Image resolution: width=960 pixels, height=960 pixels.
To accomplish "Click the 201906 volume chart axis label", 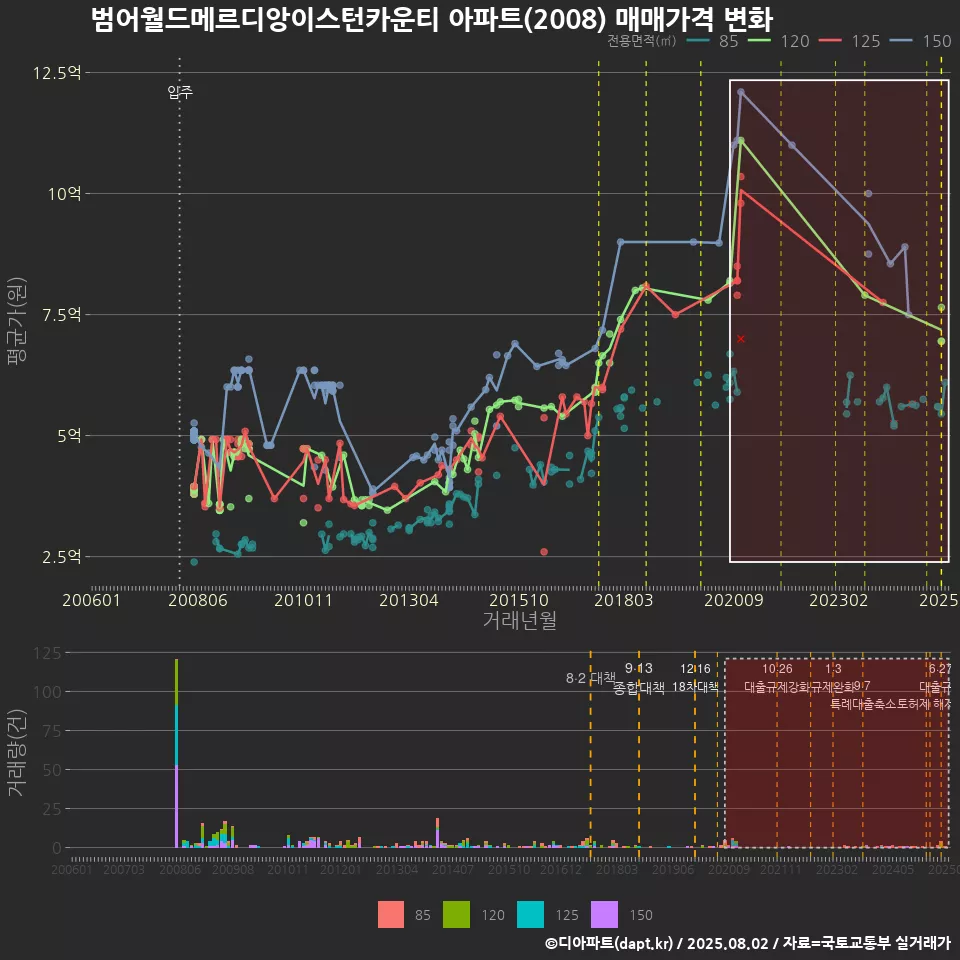I will pos(672,869).
